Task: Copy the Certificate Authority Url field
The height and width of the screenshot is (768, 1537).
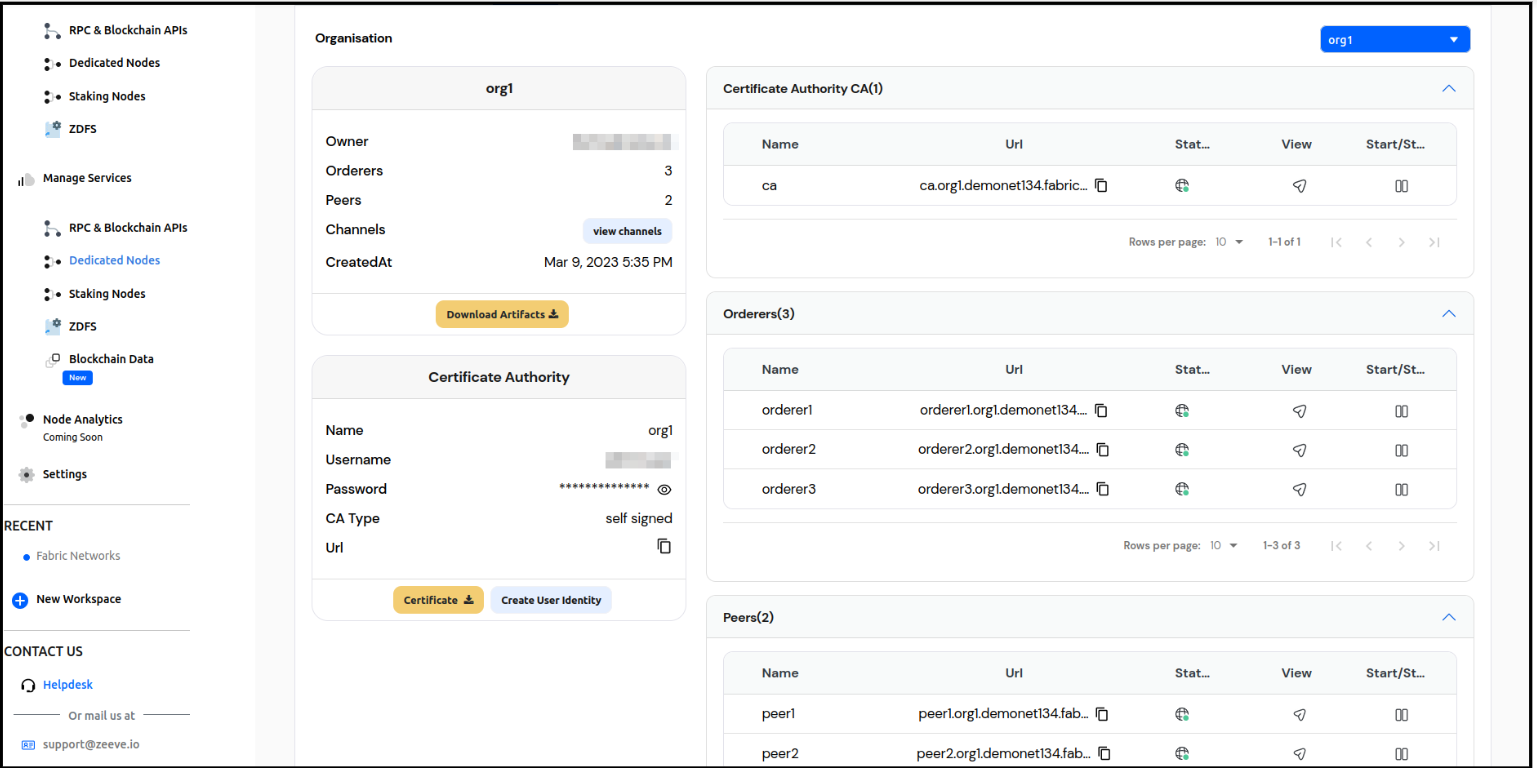Action: [x=664, y=547]
